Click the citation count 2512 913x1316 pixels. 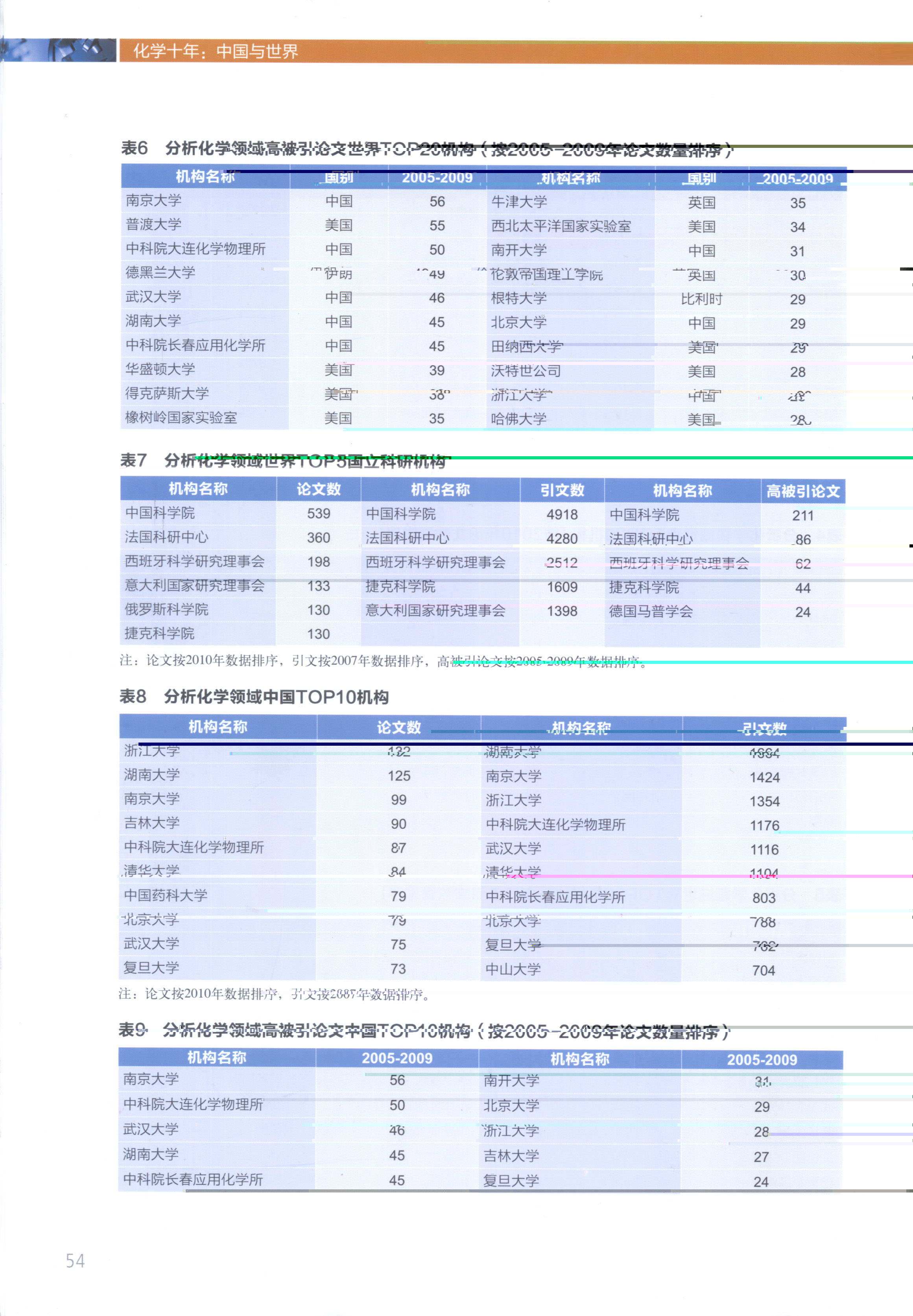(x=562, y=563)
